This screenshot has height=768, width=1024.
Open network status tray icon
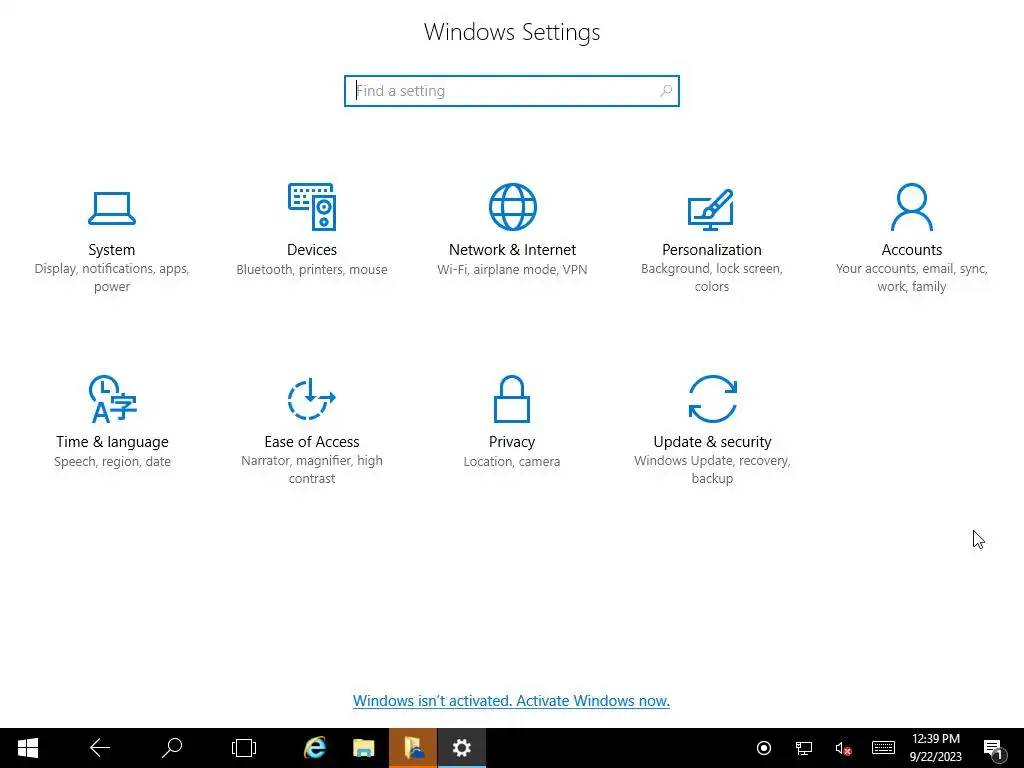(804, 748)
